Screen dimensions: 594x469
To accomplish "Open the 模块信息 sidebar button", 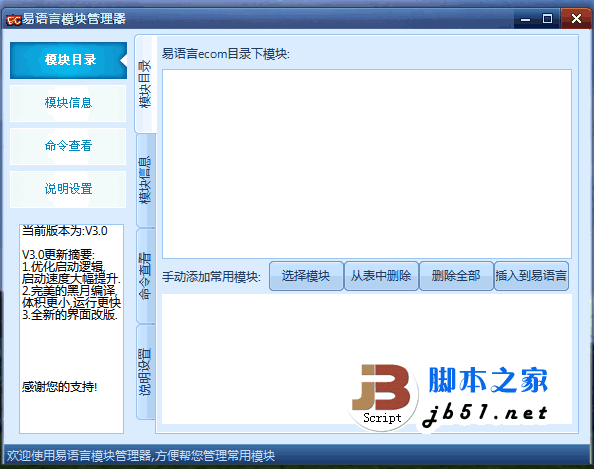I will coord(68,103).
